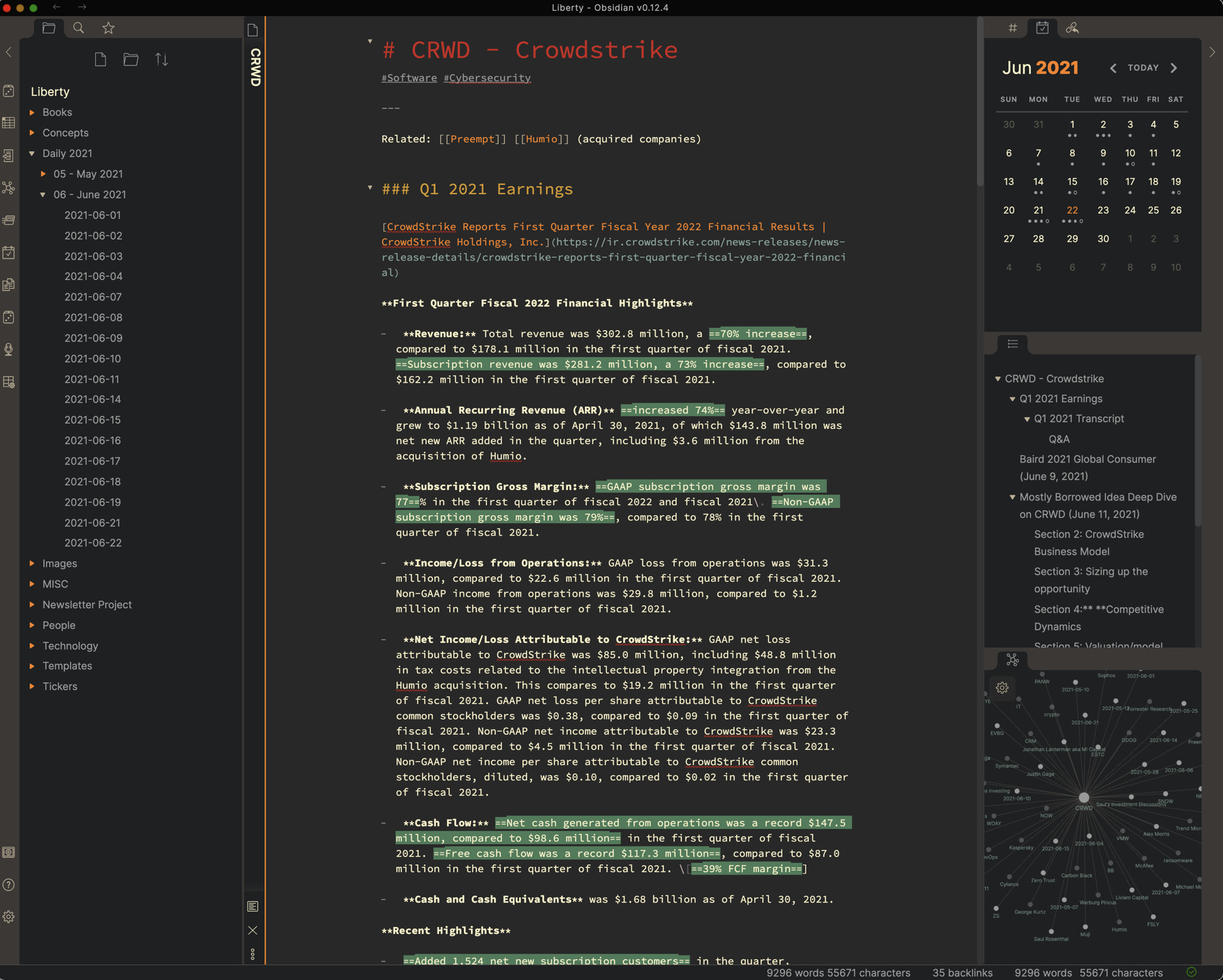Image resolution: width=1223 pixels, height=980 pixels.
Task: Open note 2021-06-01 in file list
Action: coord(93,215)
